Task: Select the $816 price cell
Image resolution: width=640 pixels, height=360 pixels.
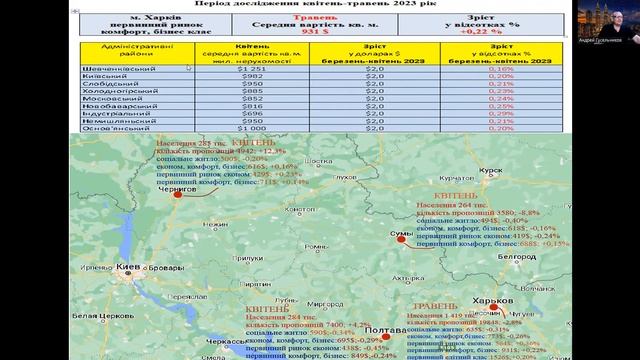Action: tap(252, 106)
